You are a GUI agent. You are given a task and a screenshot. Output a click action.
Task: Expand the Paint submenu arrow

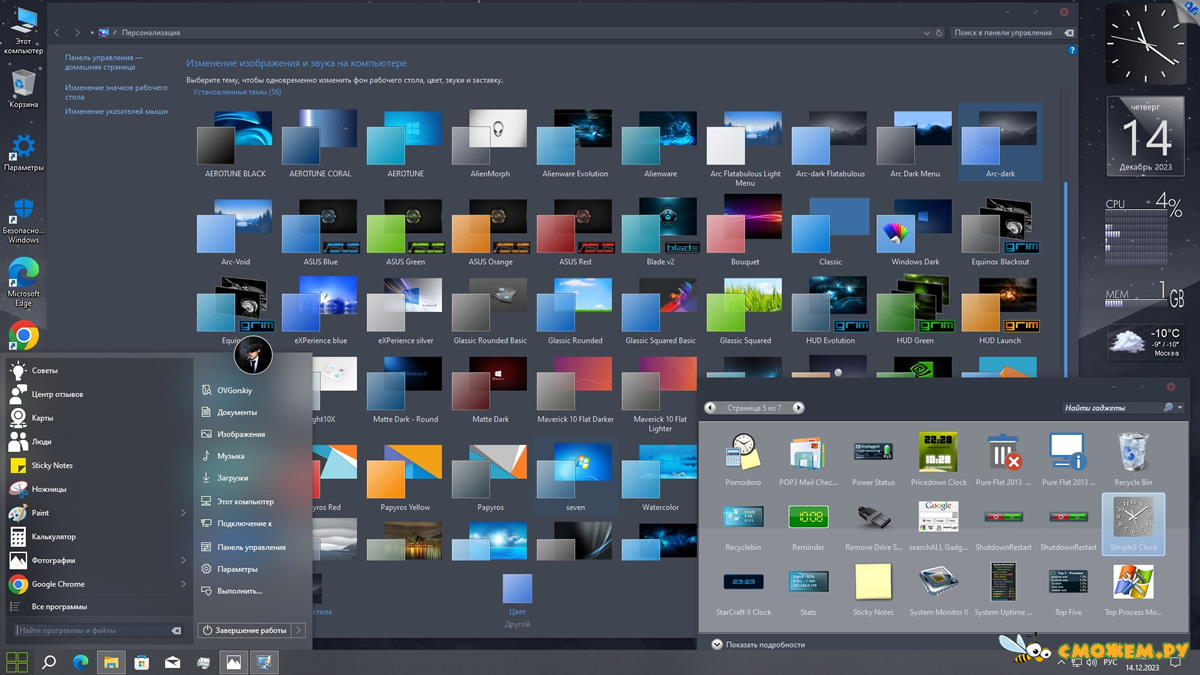[183, 513]
